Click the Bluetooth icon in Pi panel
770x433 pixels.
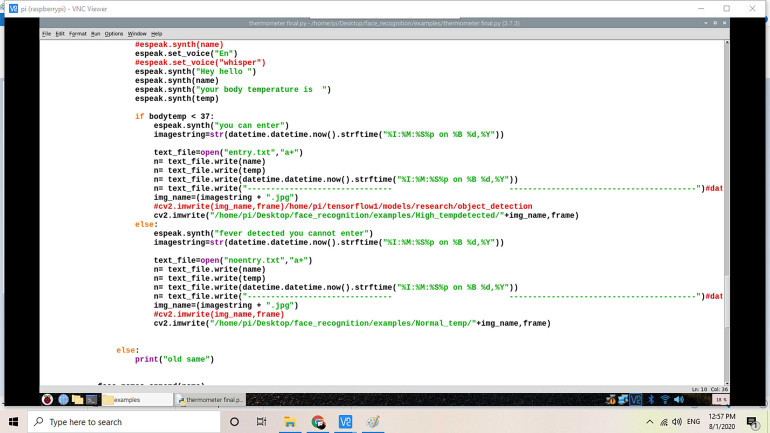point(650,399)
